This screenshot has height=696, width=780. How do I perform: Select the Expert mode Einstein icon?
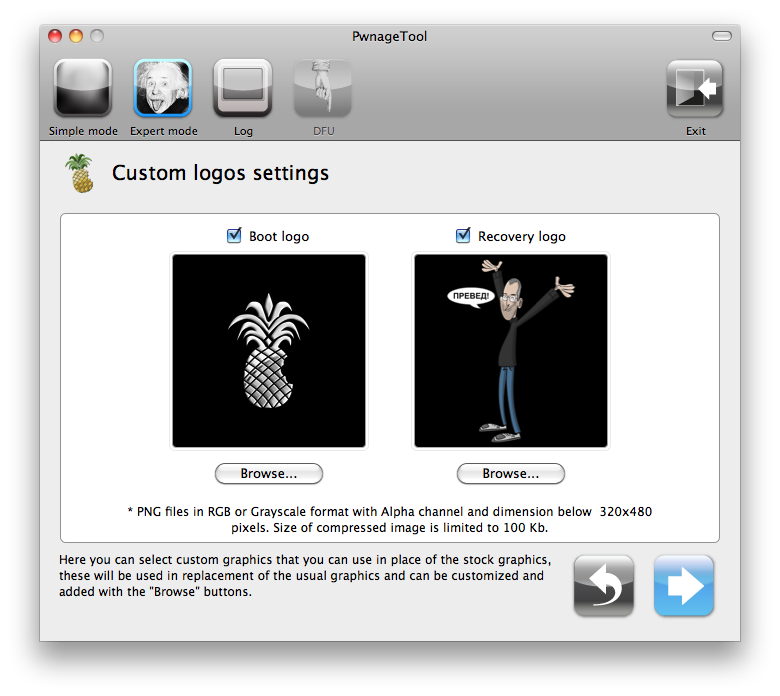click(163, 89)
